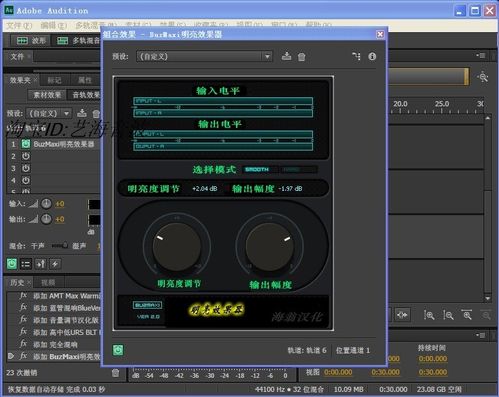Viewport: 499px width, 397px height.
Task: Save preset icon in effect dialog
Action: 286,56
